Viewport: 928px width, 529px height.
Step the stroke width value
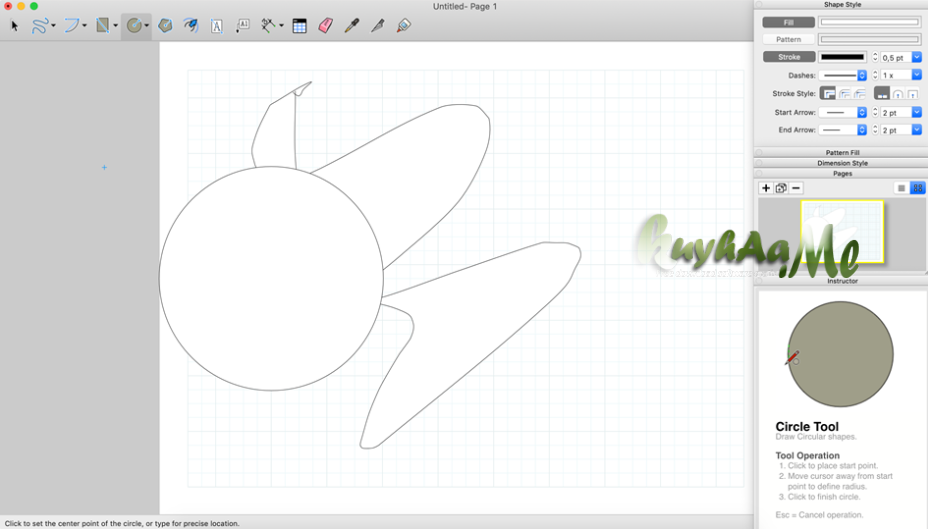pos(875,57)
